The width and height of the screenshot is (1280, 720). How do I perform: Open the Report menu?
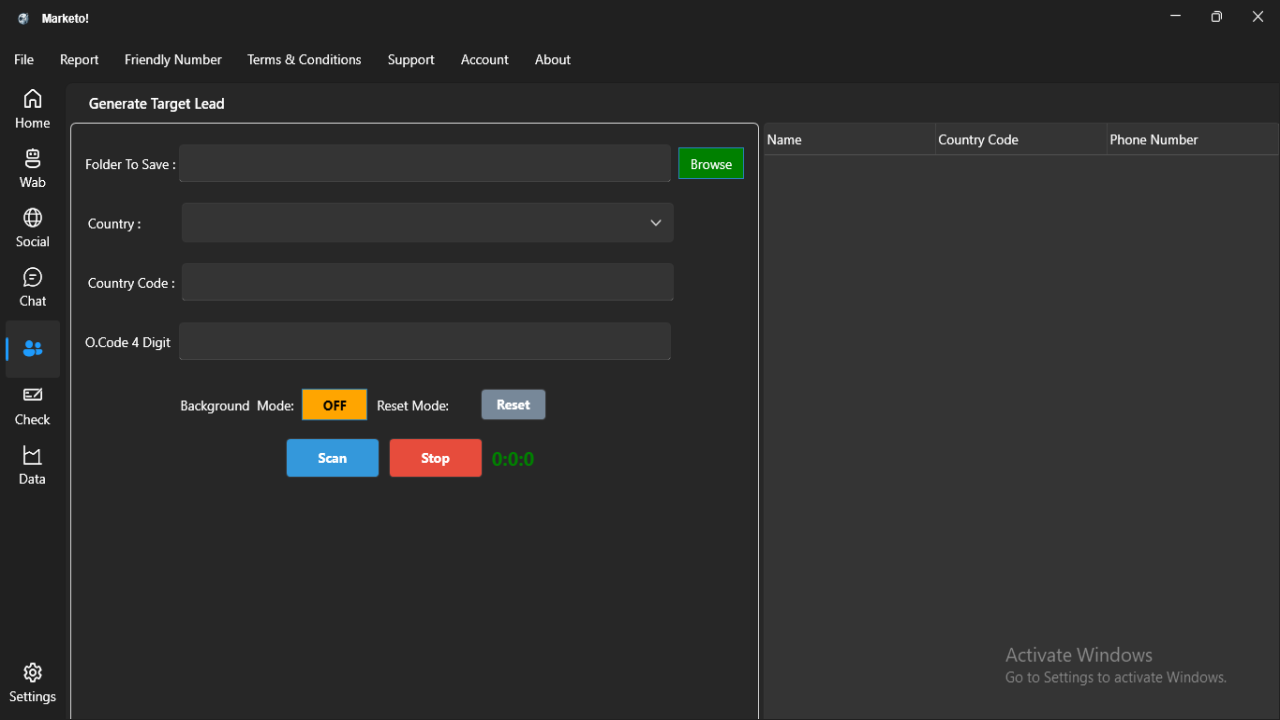coord(79,59)
